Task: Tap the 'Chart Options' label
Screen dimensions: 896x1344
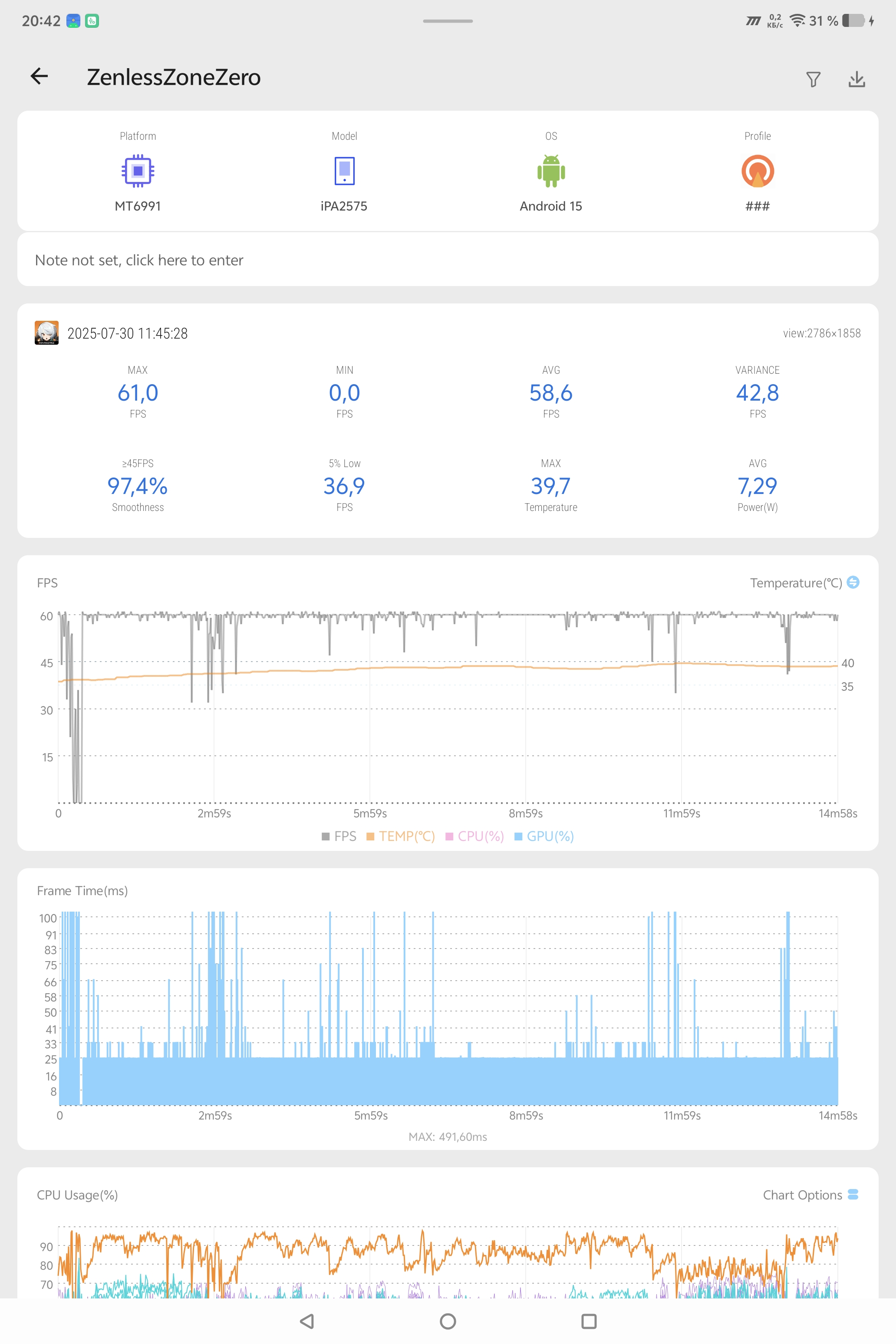Action: pyautogui.click(x=802, y=1195)
